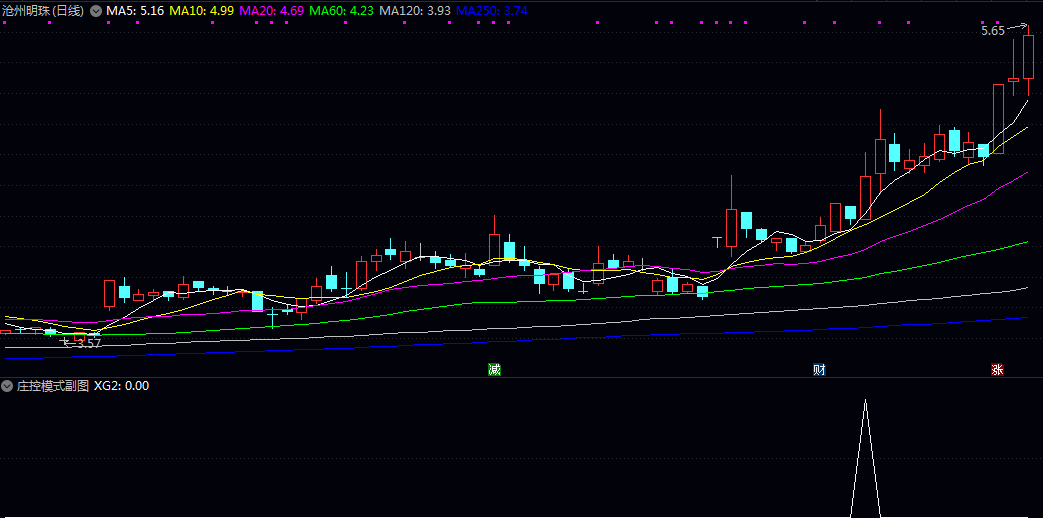Click the XG2 0.00 value label
Viewport: 1043px width, 518px height.
[x=121, y=385]
